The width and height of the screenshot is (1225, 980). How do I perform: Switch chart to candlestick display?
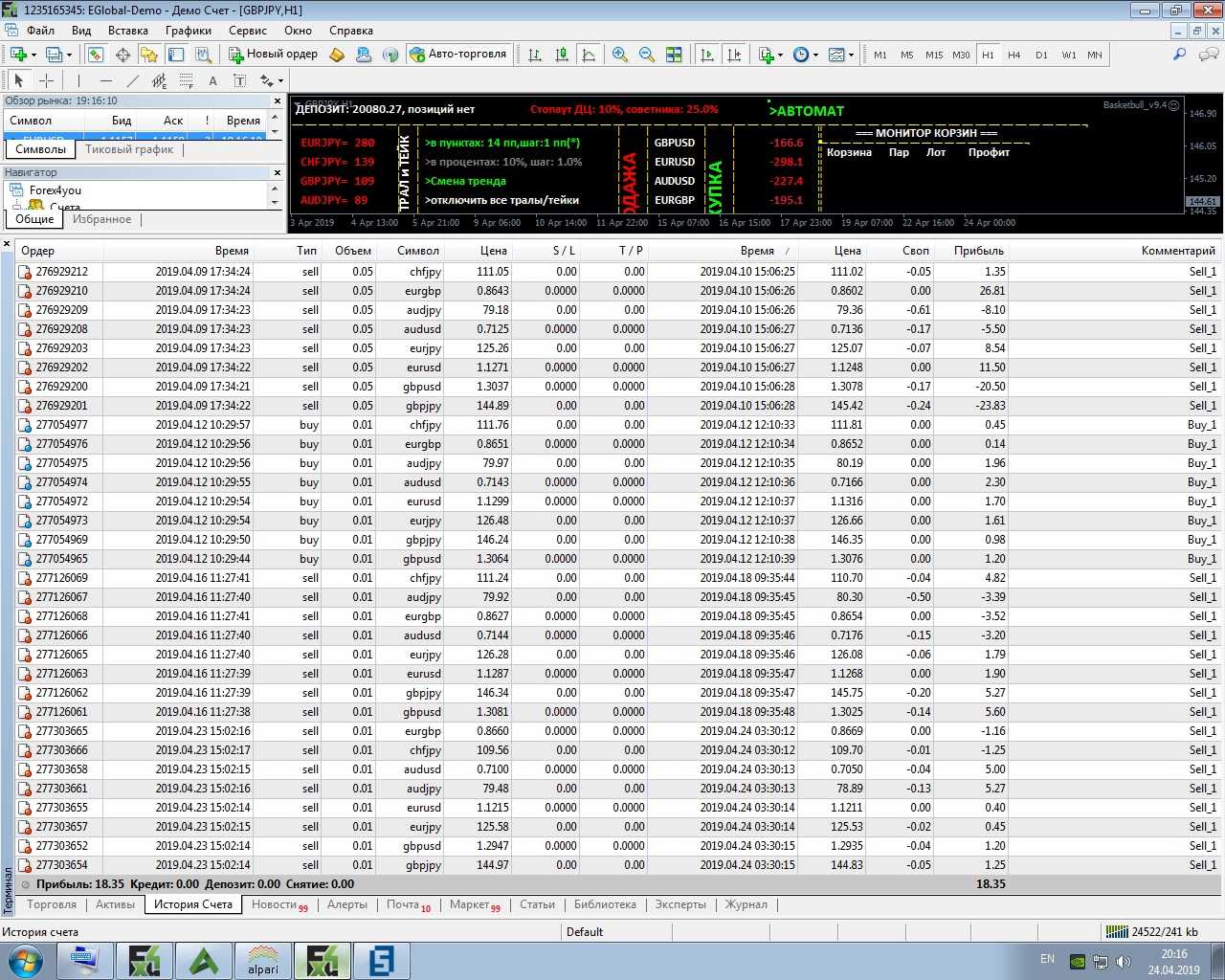coord(562,55)
